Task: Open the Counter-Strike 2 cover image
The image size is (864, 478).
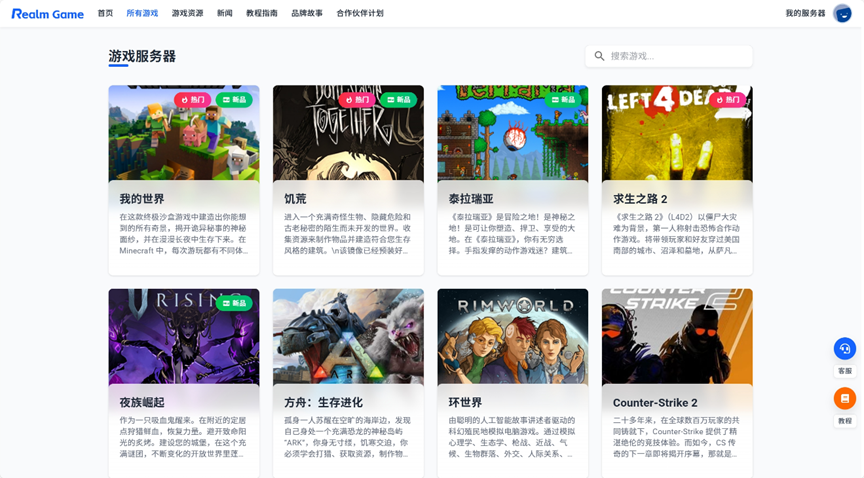Action: click(677, 336)
